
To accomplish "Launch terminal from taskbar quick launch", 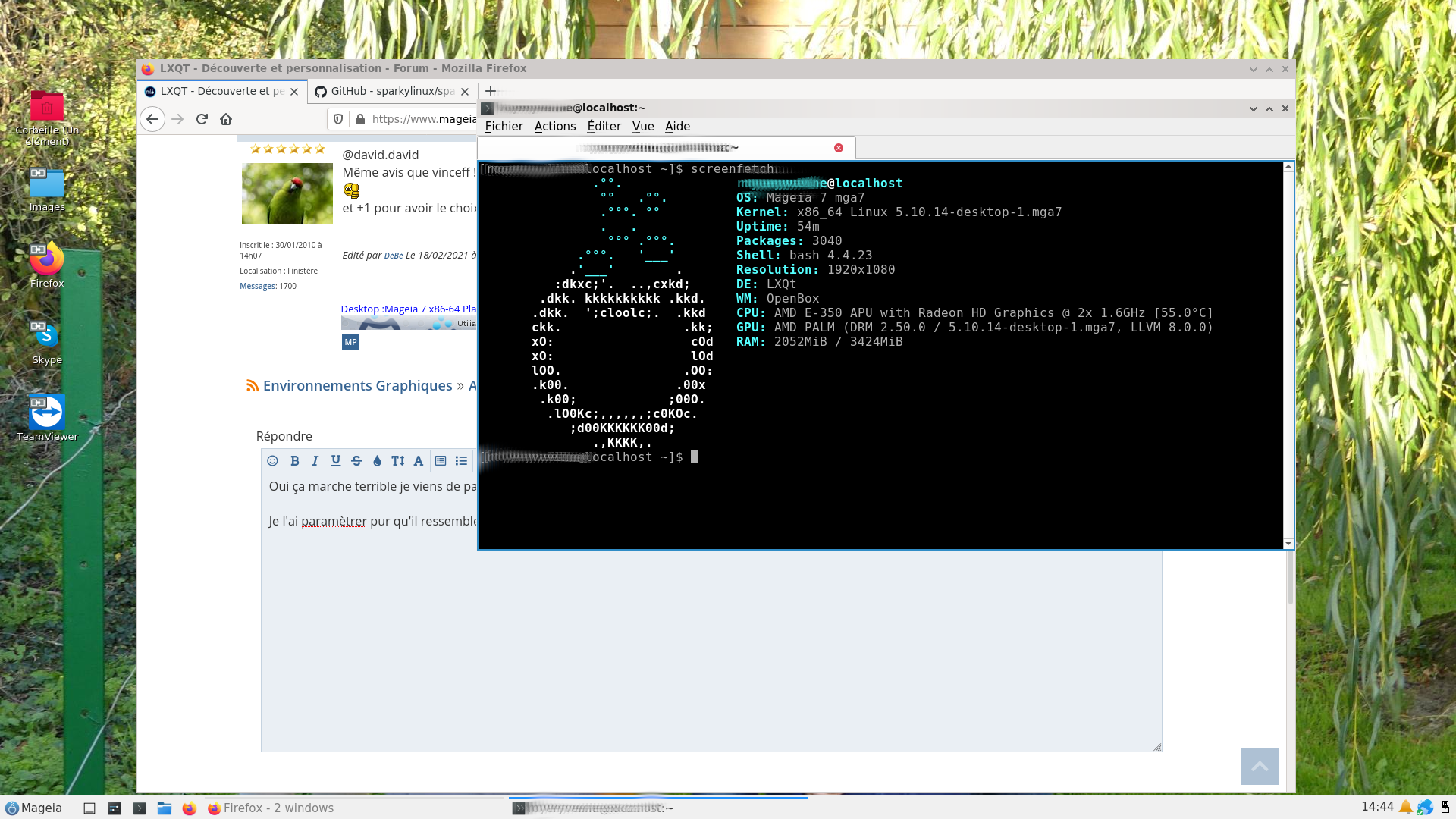I will click(140, 808).
